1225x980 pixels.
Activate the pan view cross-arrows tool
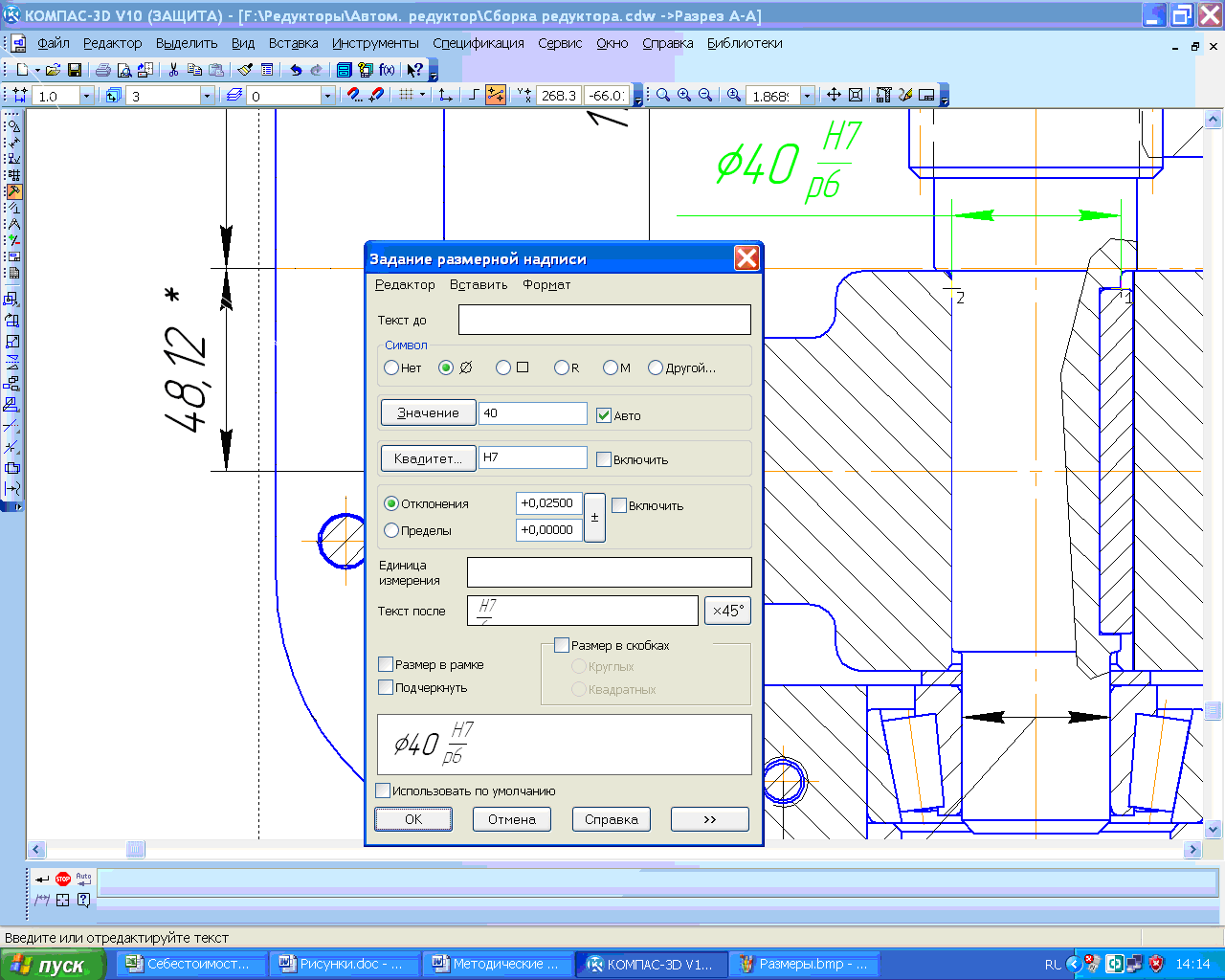click(x=834, y=95)
